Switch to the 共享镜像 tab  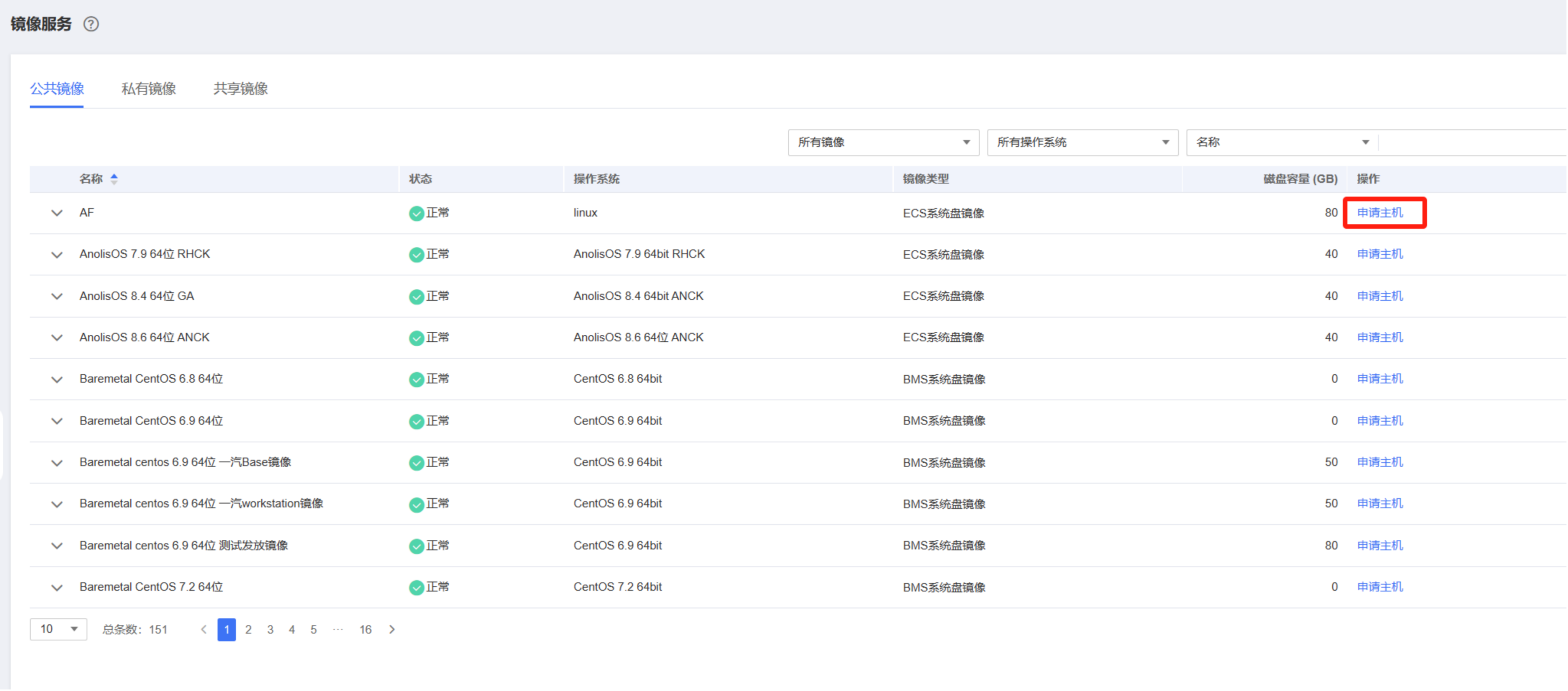coord(240,89)
